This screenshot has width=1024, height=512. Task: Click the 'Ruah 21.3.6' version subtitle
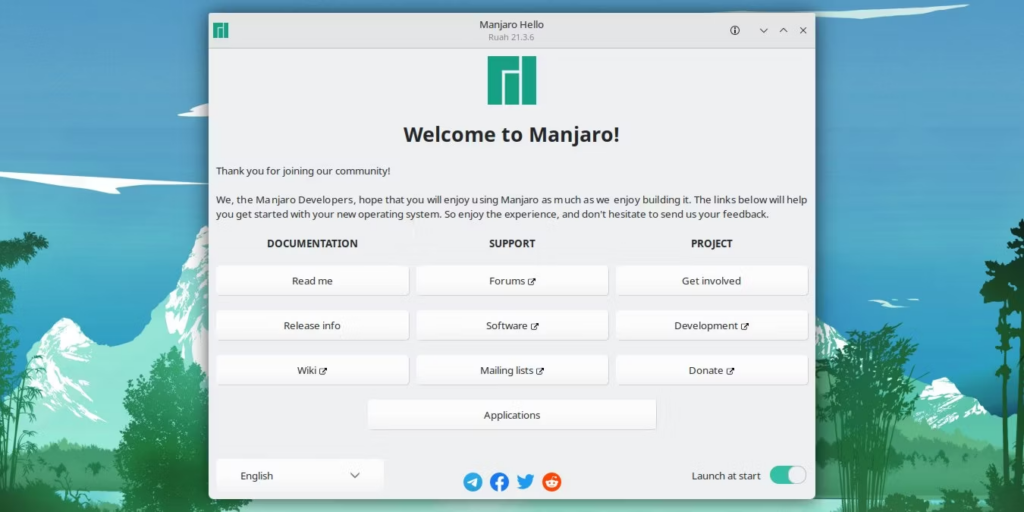[511, 37]
